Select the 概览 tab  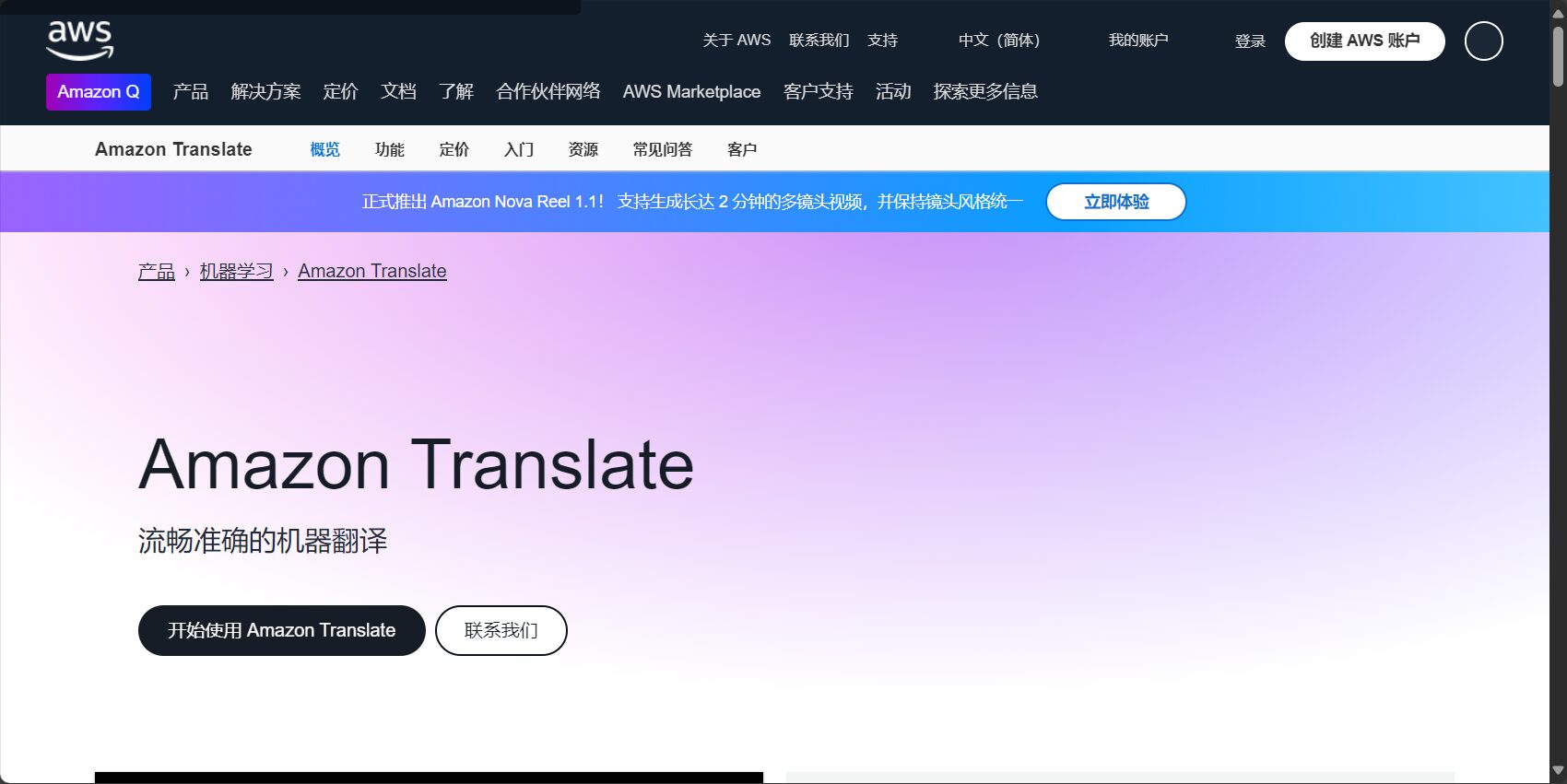point(324,149)
